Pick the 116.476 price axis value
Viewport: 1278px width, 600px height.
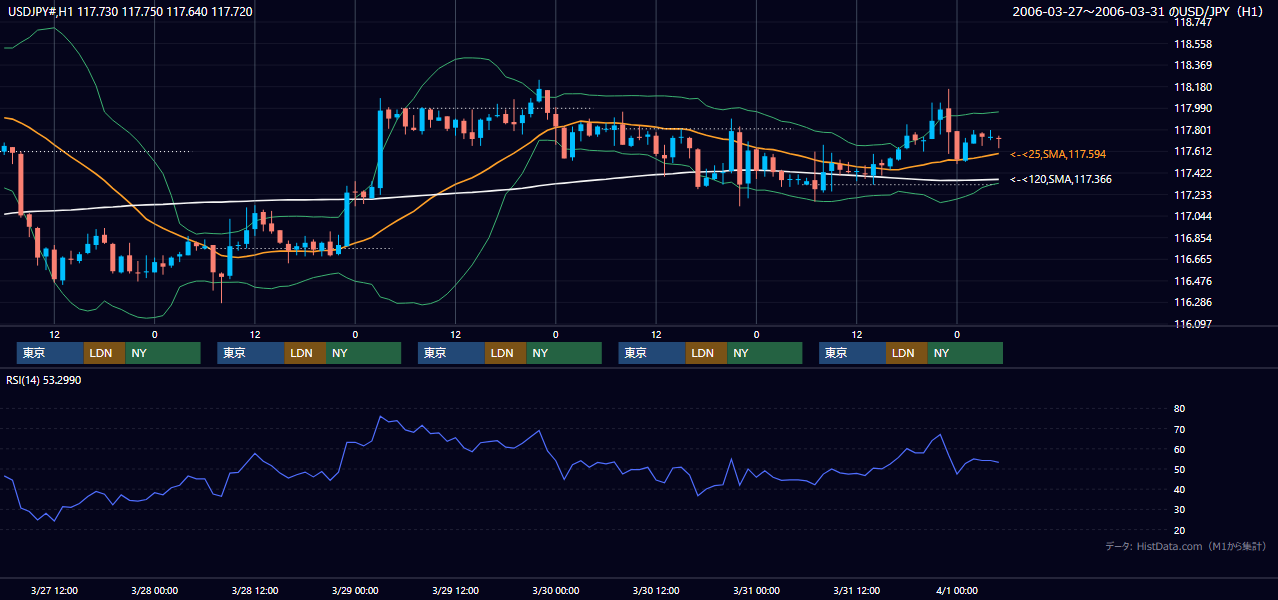pos(1192,281)
